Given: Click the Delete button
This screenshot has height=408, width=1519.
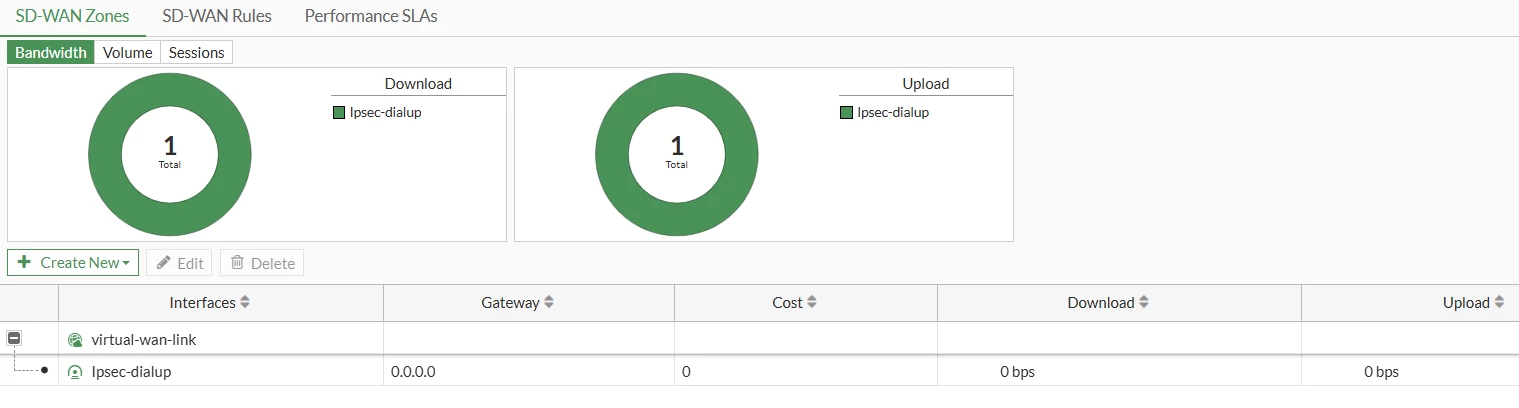Looking at the screenshot, I should [x=262, y=263].
